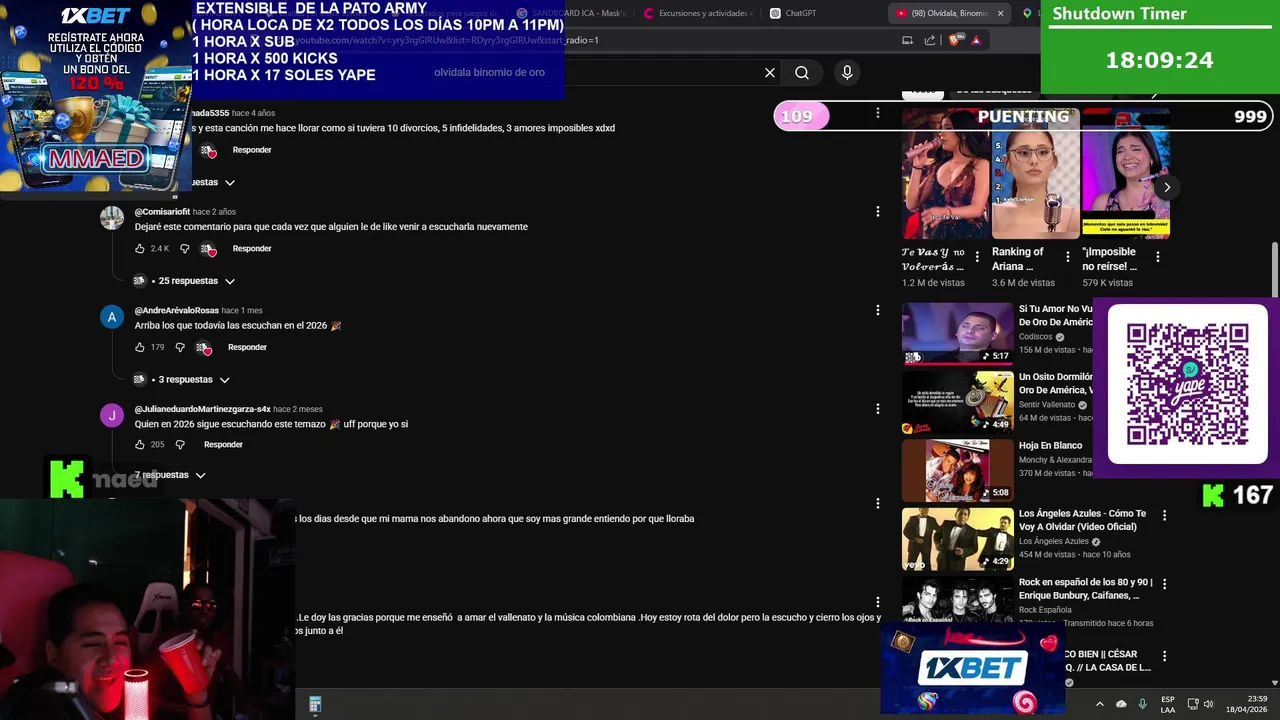Screen dimensions: 1280x720
Task: Start voice search with the microphone button
Action: [x=847, y=72]
